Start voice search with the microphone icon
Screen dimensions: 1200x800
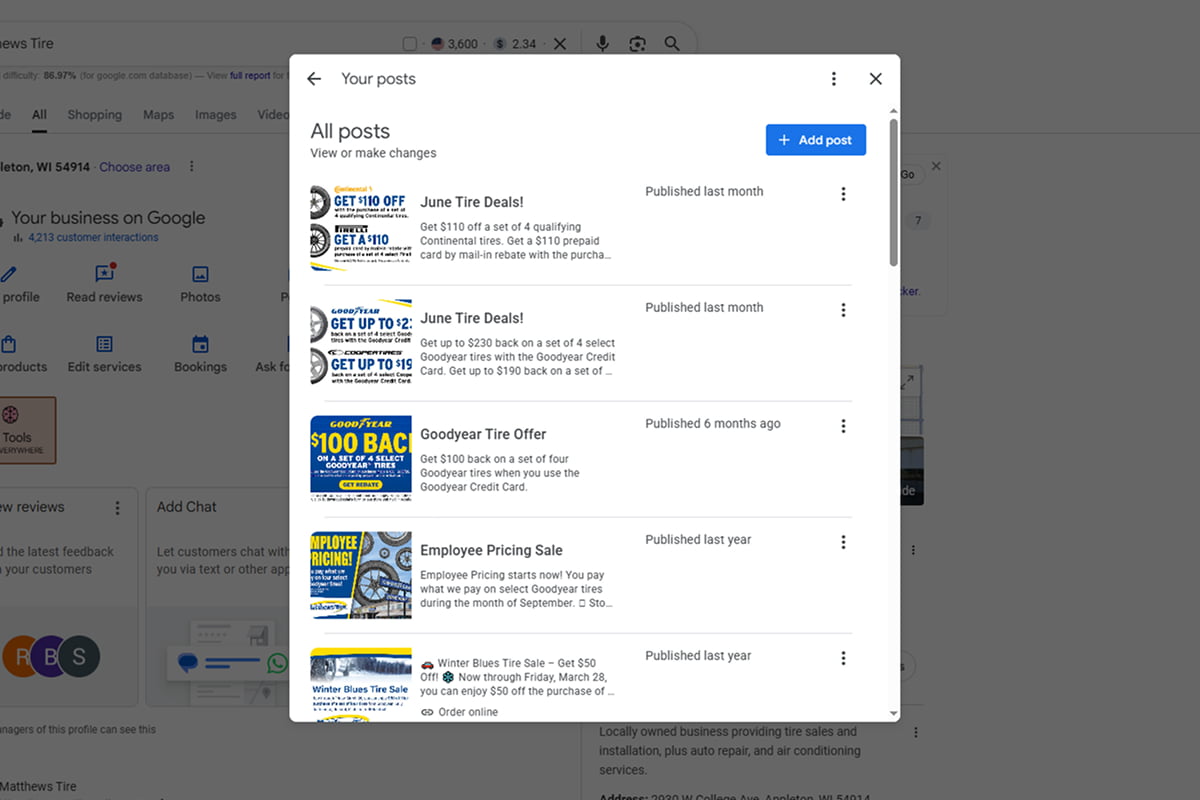click(602, 44)
